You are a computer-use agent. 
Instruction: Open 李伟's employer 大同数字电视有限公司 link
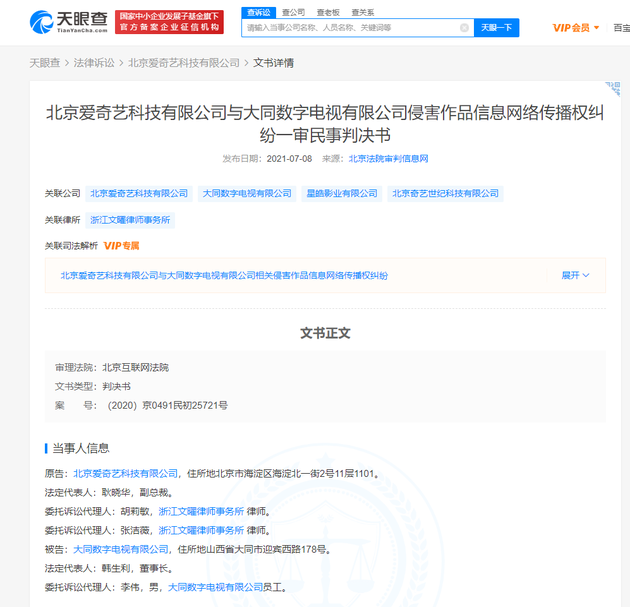point(215,588)
